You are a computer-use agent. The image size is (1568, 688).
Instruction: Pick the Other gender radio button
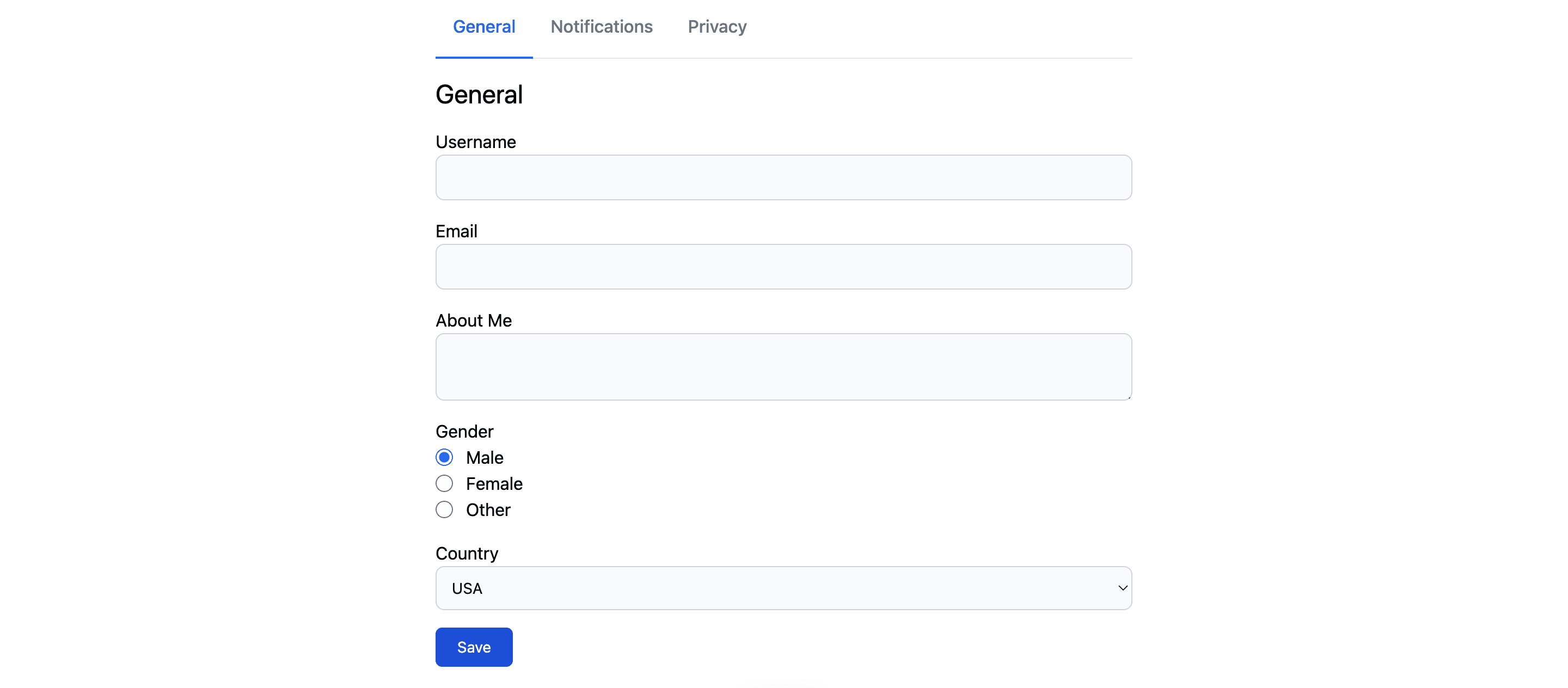pyautogui.click(x=444, y=510)
